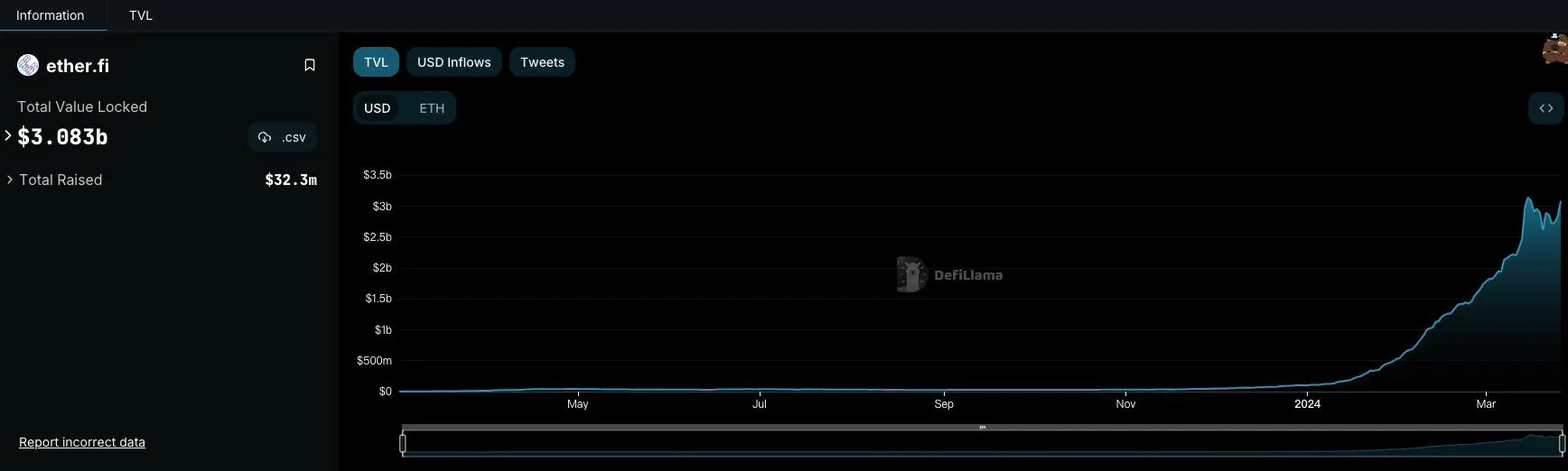Image resolution: width=1568 pixels, height=471 pixels.
Task: Expand the Total Value Locked breakdown
Action: tap(8, 135)
